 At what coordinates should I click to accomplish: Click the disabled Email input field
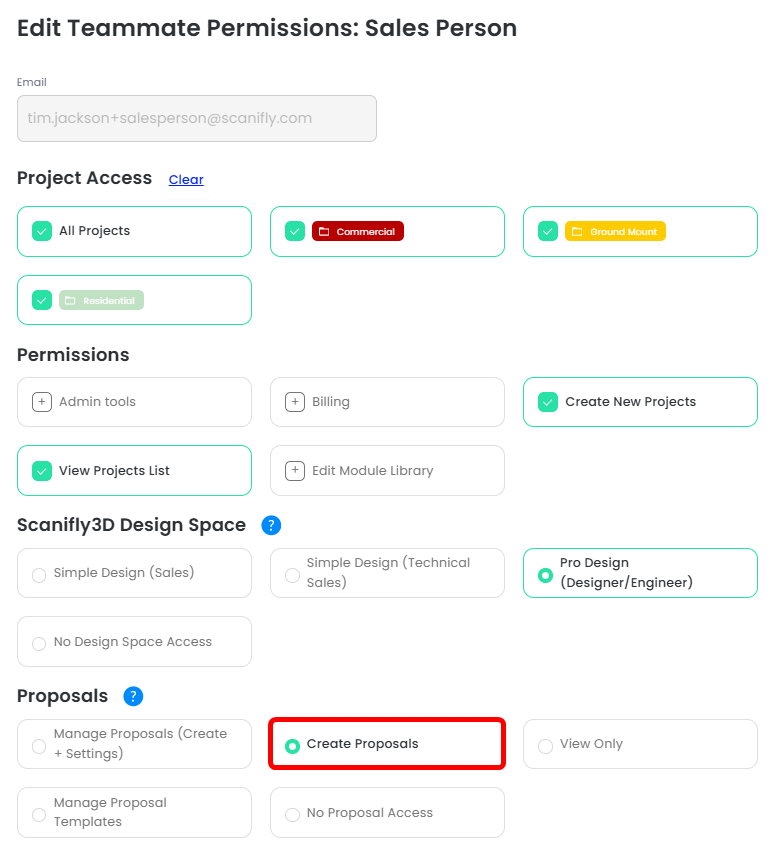(197, 118)
